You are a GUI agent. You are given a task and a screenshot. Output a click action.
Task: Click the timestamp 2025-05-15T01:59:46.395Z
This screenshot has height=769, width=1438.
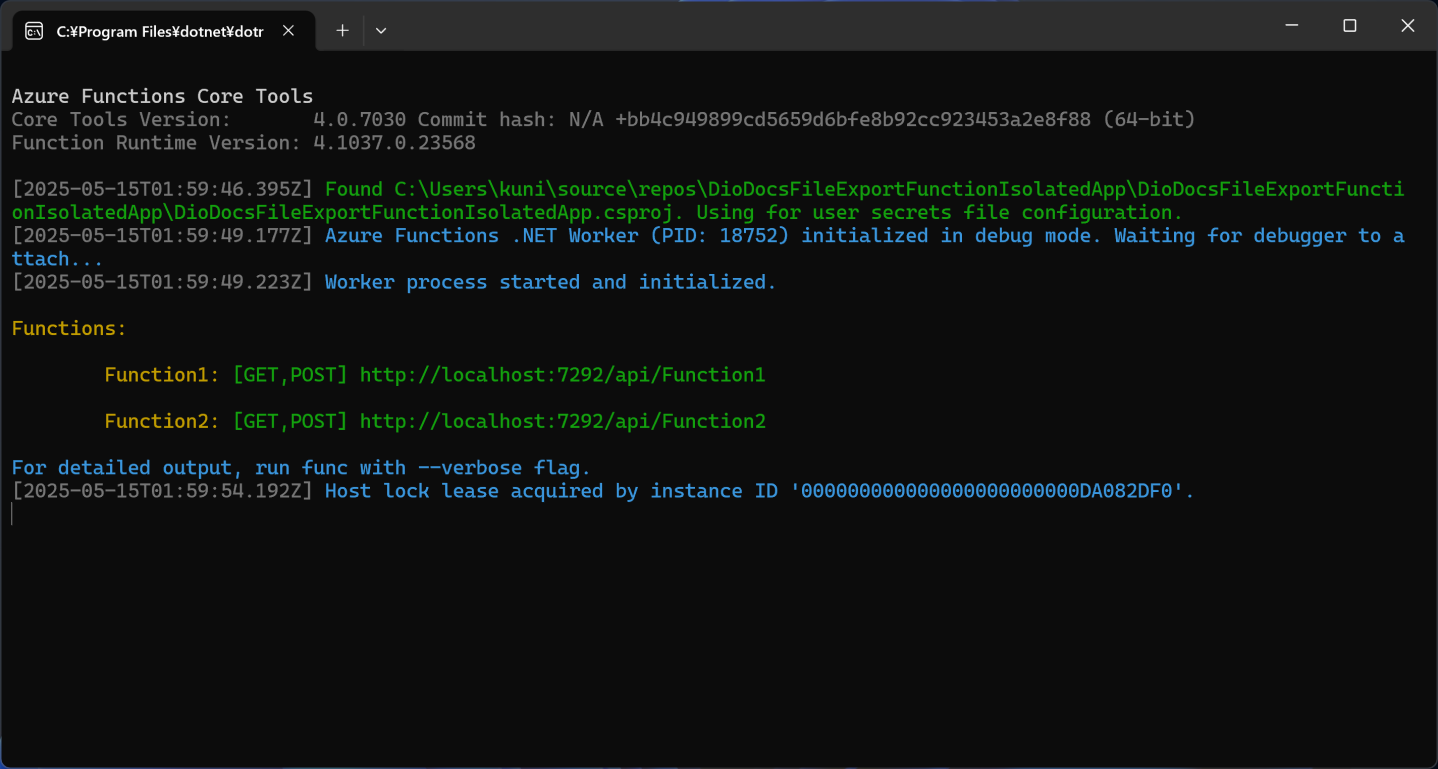pyautogui.click(x=162, y=189)
